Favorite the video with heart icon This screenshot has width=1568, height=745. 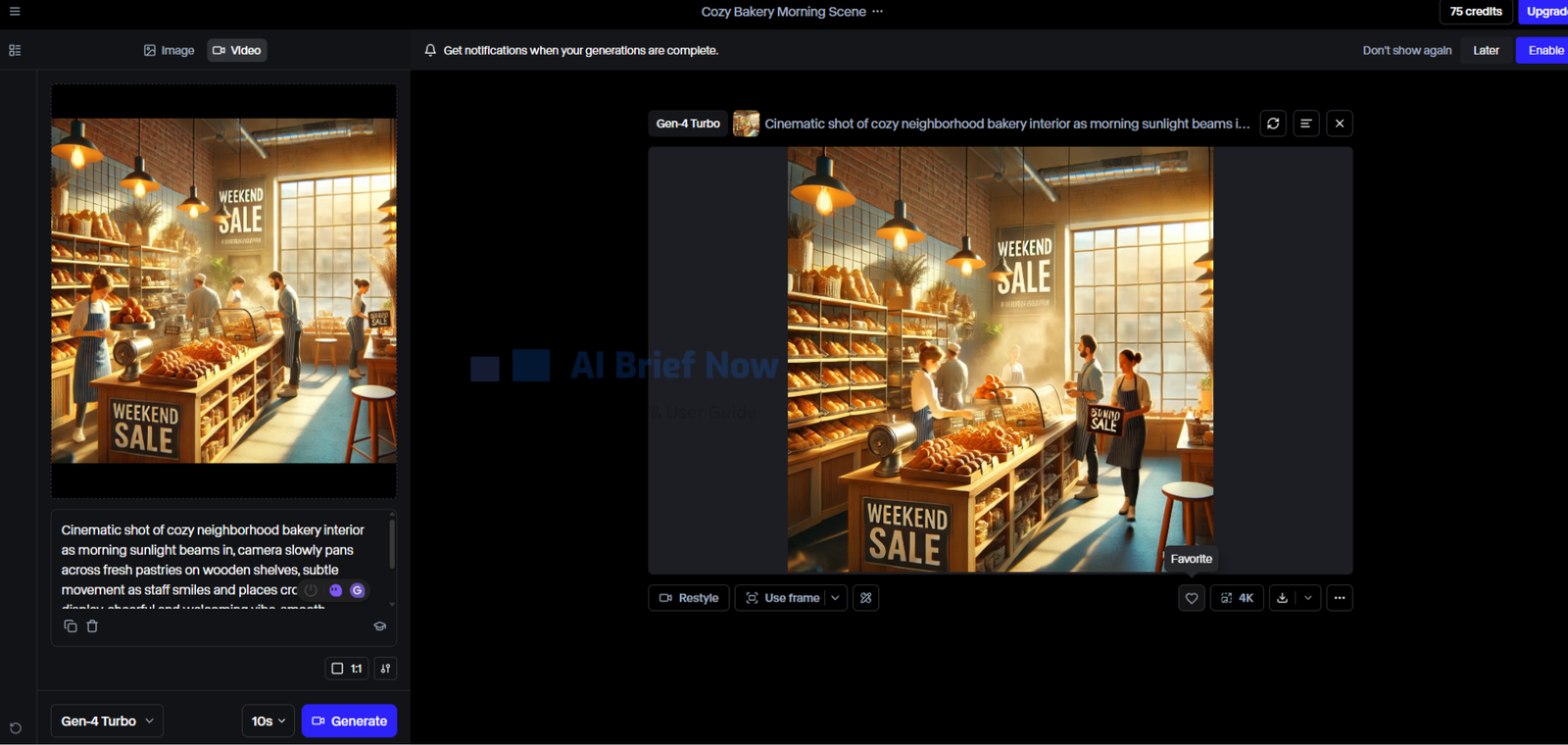click(x=1192, y=598)
